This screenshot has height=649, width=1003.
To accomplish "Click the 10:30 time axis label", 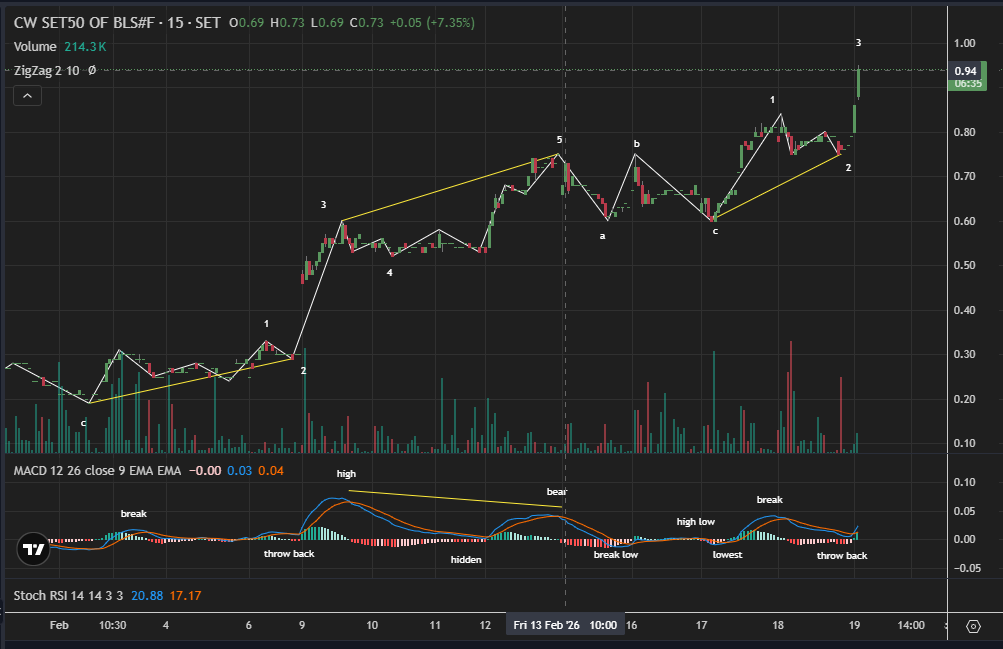I will (113, 625).
